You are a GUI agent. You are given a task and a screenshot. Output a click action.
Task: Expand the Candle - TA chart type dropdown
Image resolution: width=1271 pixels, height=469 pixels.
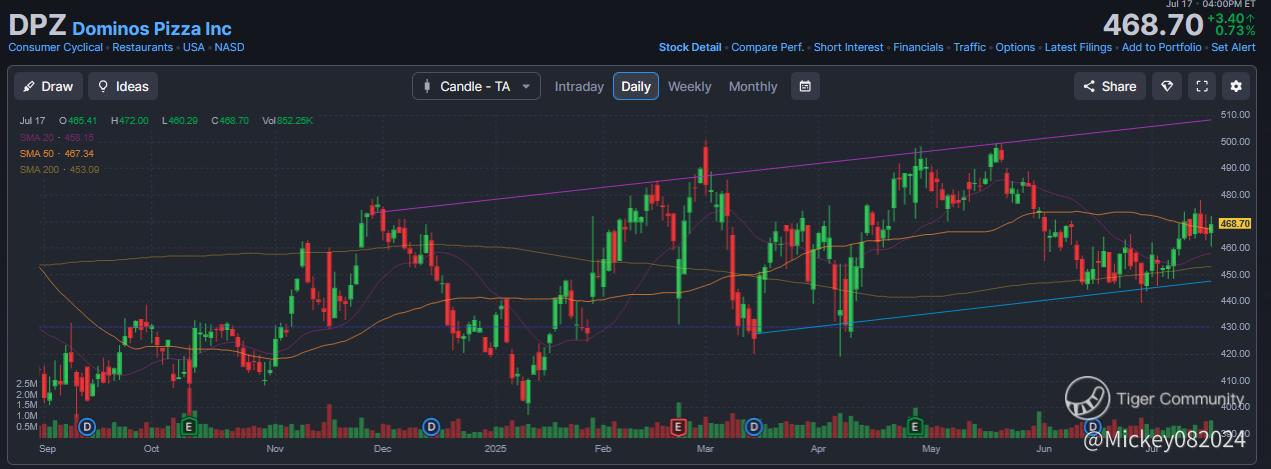coord(476,86)
